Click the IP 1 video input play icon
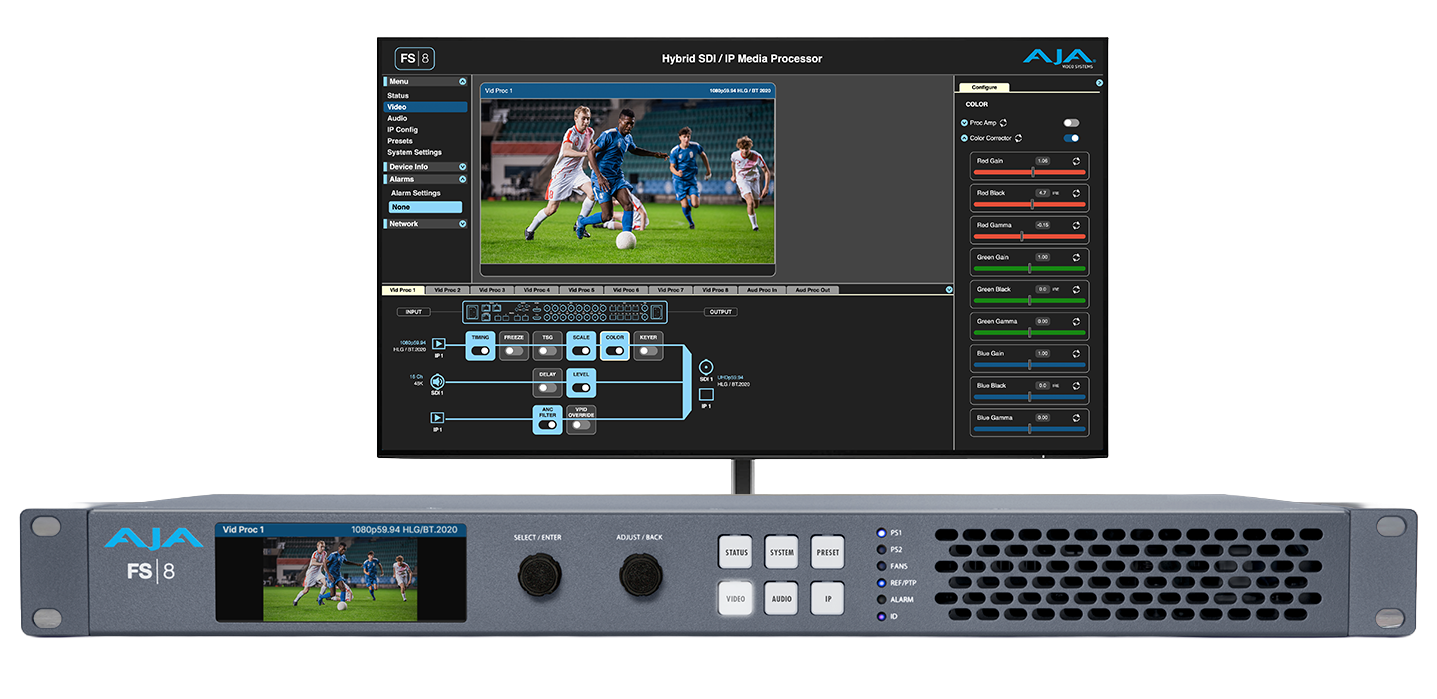 (x=438, y=344)
